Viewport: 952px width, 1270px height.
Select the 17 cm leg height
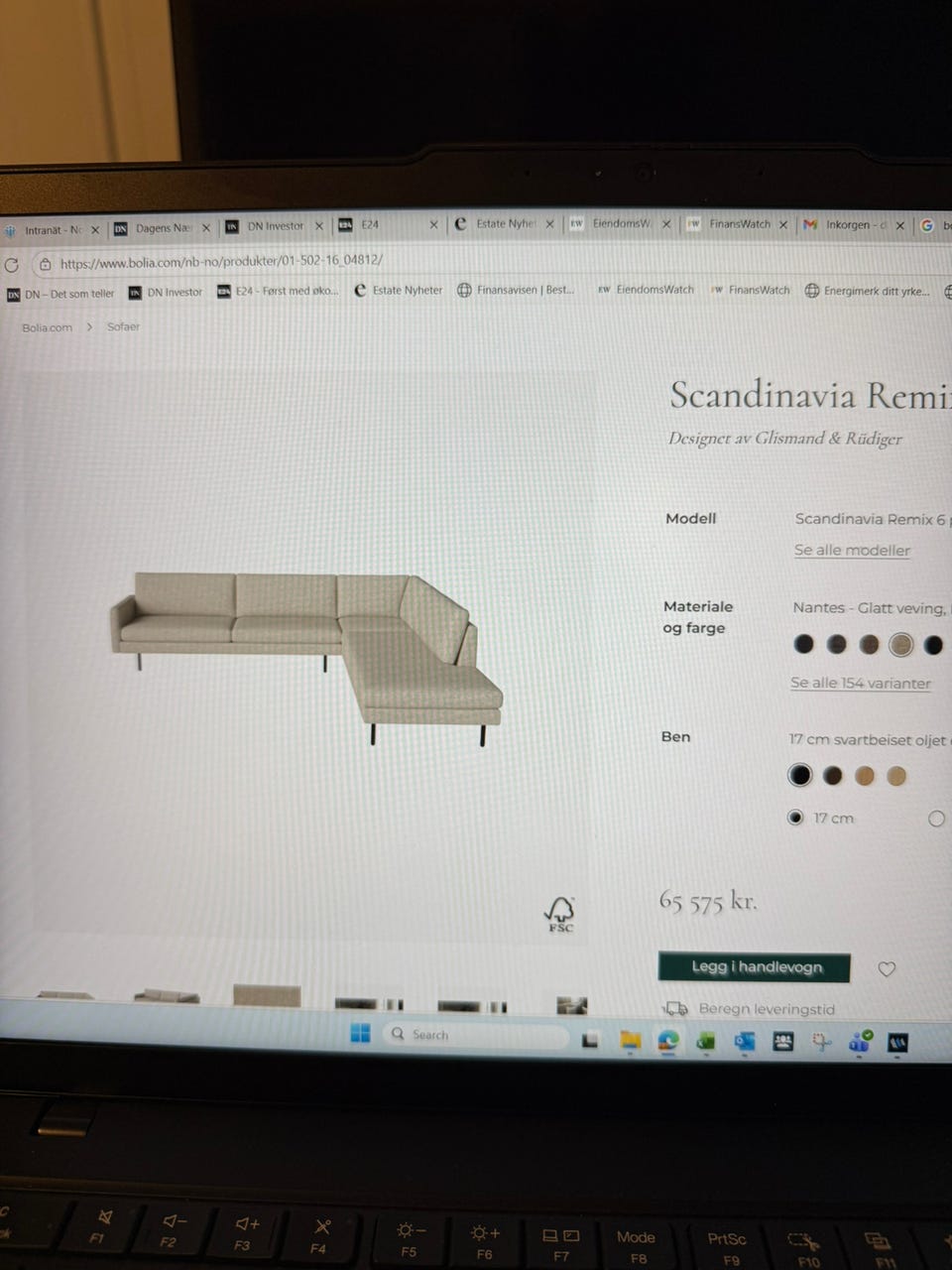(794, 818)
